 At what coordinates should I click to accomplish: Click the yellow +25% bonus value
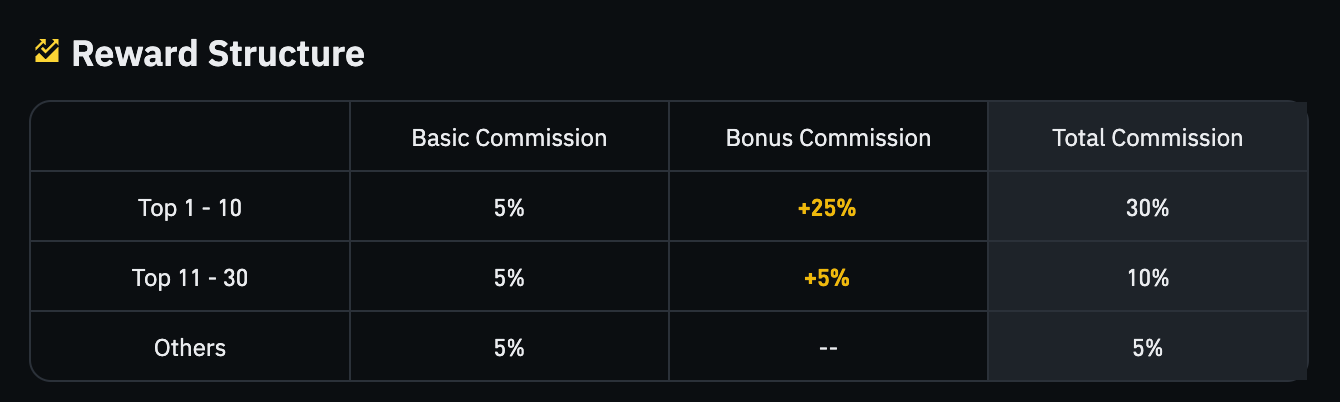[827, 209]
